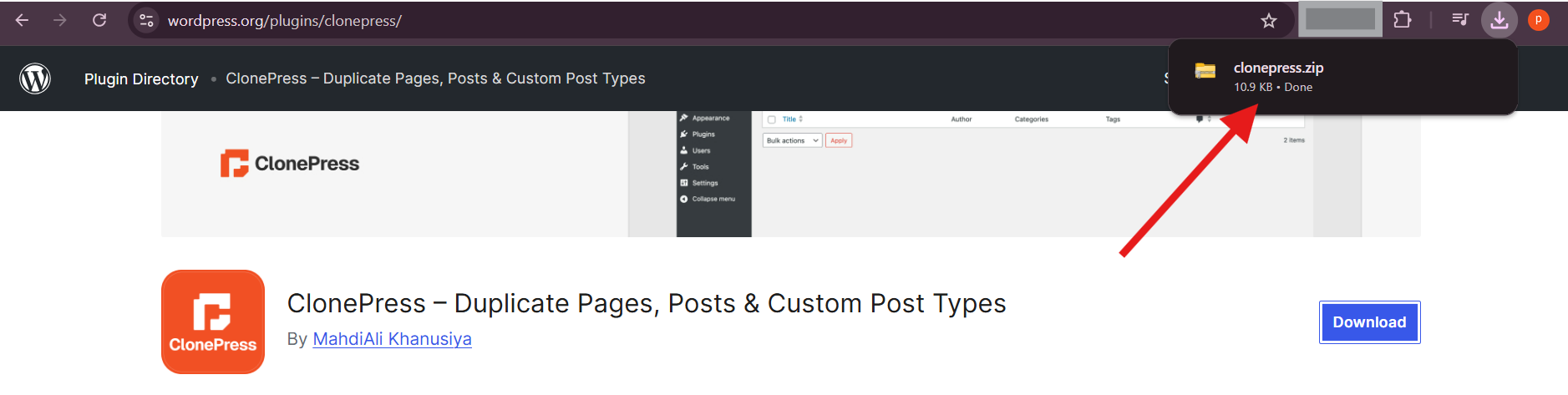Open the media control playlist icon
The image size is (1568, 395).
click(x=1460, y=19)
